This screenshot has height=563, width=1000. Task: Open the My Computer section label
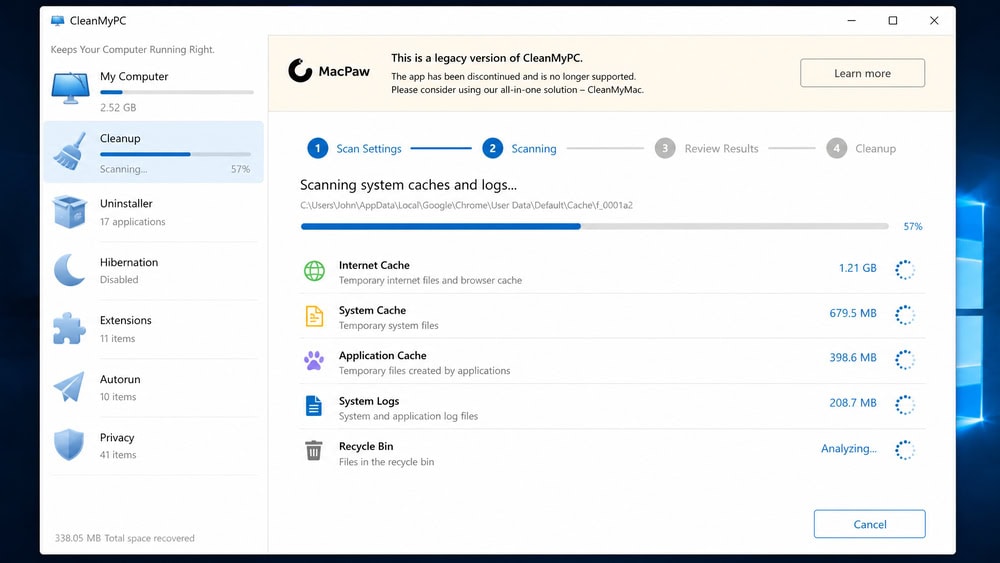[134, 77]
